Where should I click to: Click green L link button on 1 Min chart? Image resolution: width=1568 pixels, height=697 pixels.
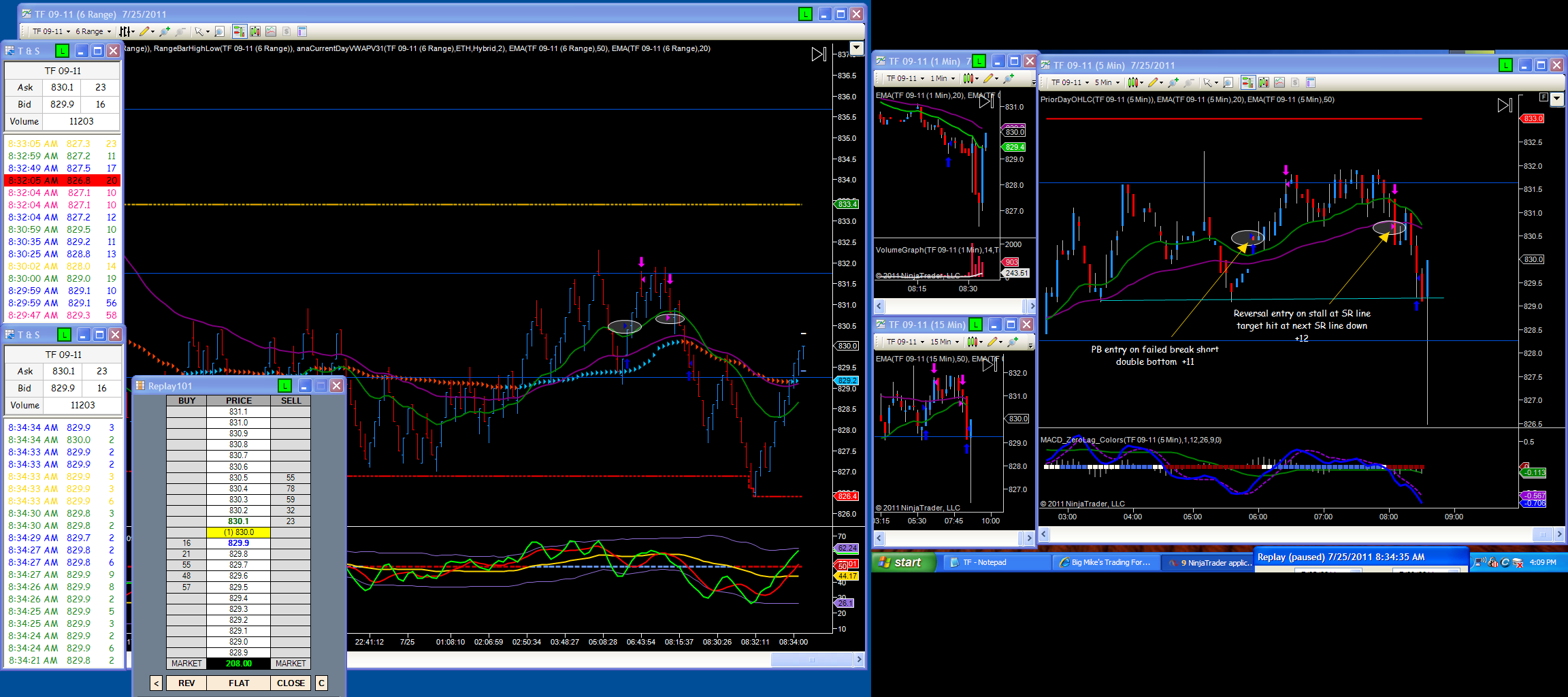coord(979,61)
